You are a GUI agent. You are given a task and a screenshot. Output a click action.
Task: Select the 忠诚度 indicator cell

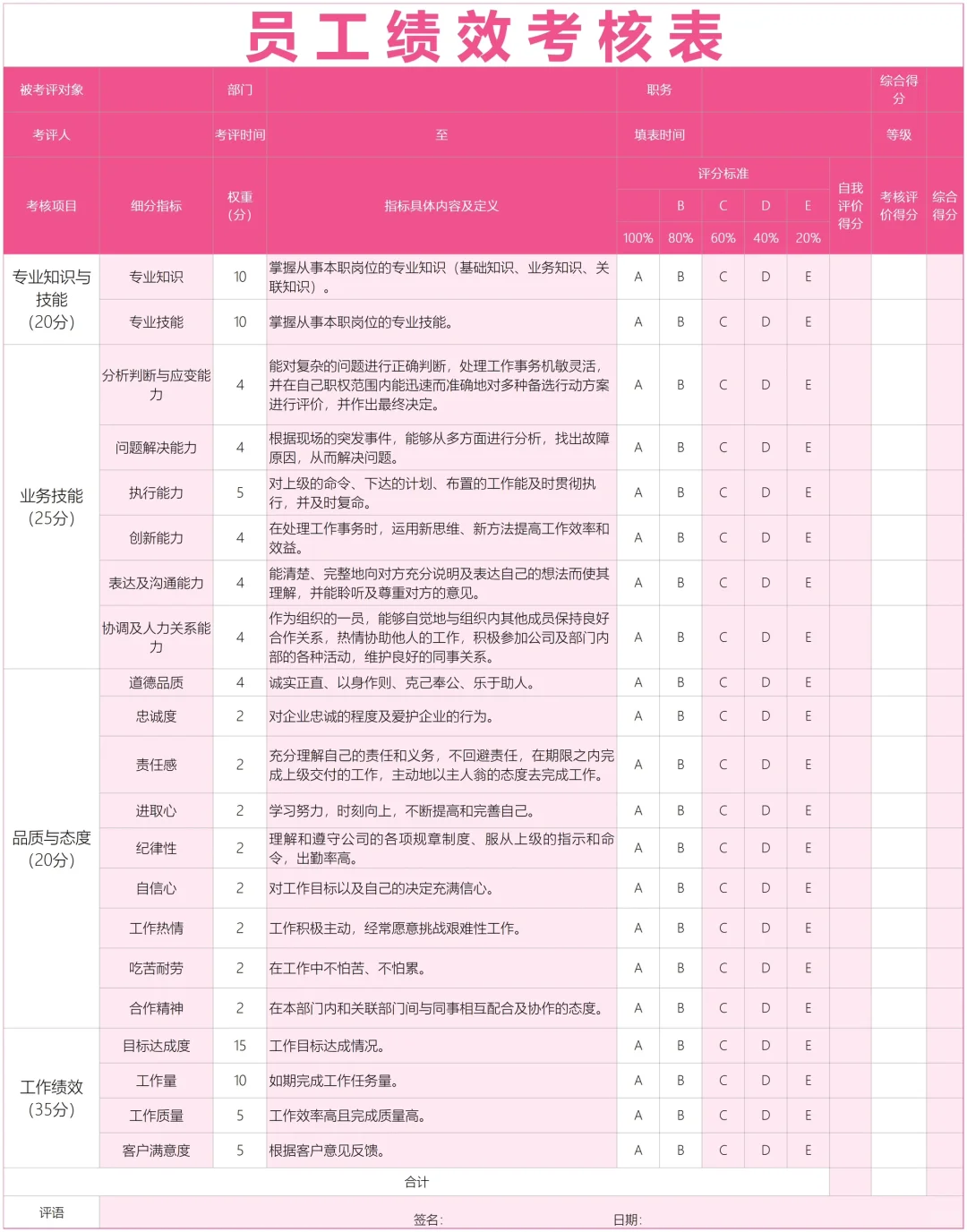click(x=156, y=716)
